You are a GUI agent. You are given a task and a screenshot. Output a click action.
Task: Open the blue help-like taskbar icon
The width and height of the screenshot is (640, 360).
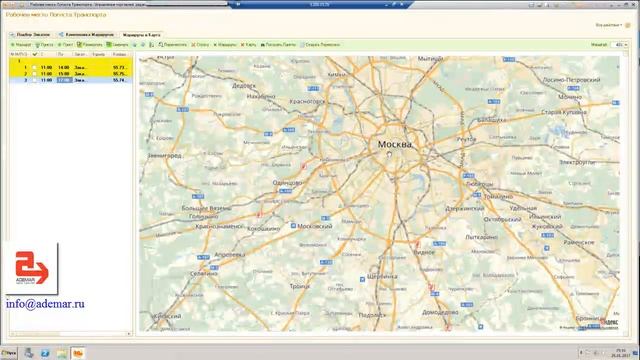tap(45, 353)
